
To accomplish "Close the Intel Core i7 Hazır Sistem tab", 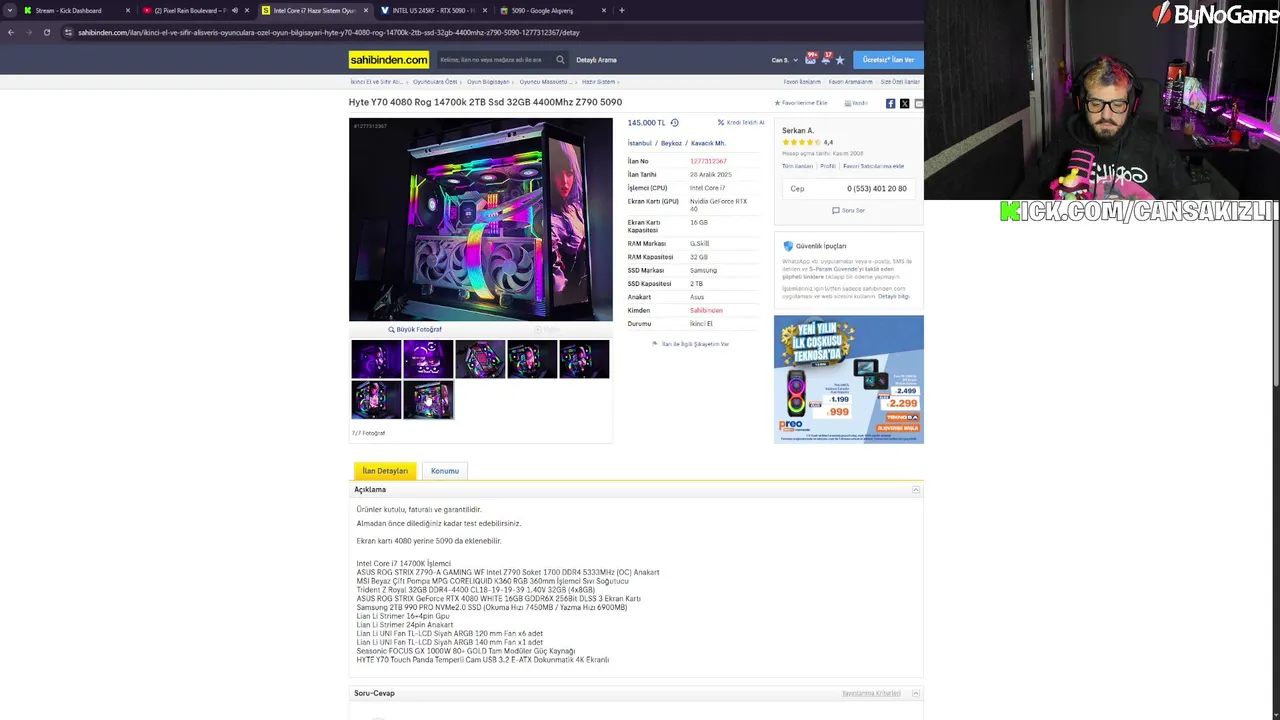I will coord(366,11).
